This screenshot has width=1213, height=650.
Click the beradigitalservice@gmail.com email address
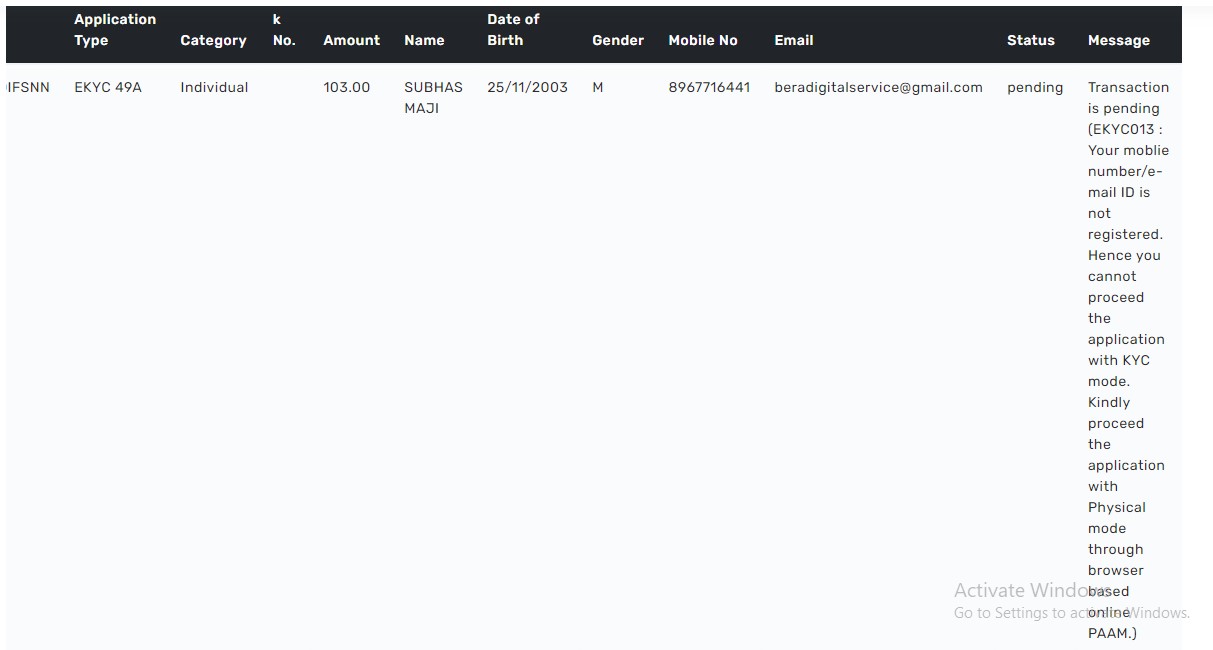point(878,87)
